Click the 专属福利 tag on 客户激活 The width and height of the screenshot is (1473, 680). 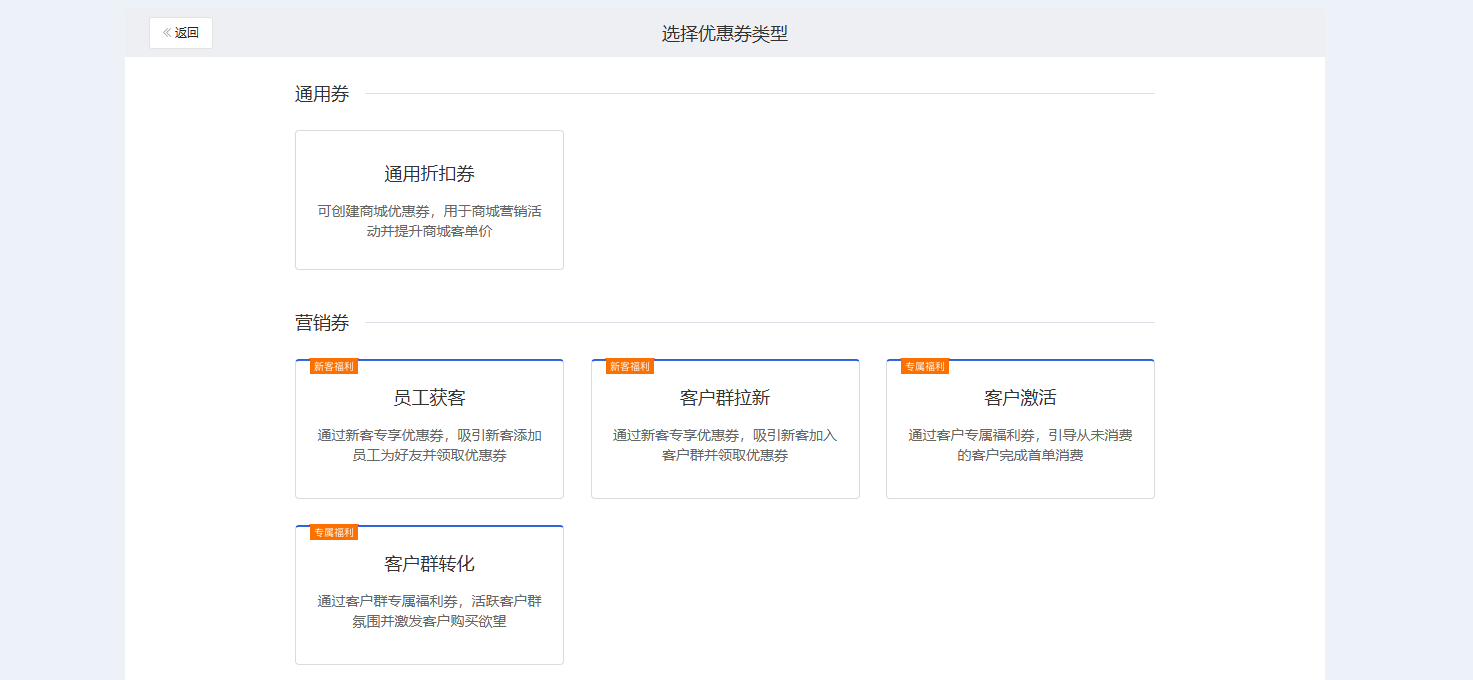pos(925,367)
